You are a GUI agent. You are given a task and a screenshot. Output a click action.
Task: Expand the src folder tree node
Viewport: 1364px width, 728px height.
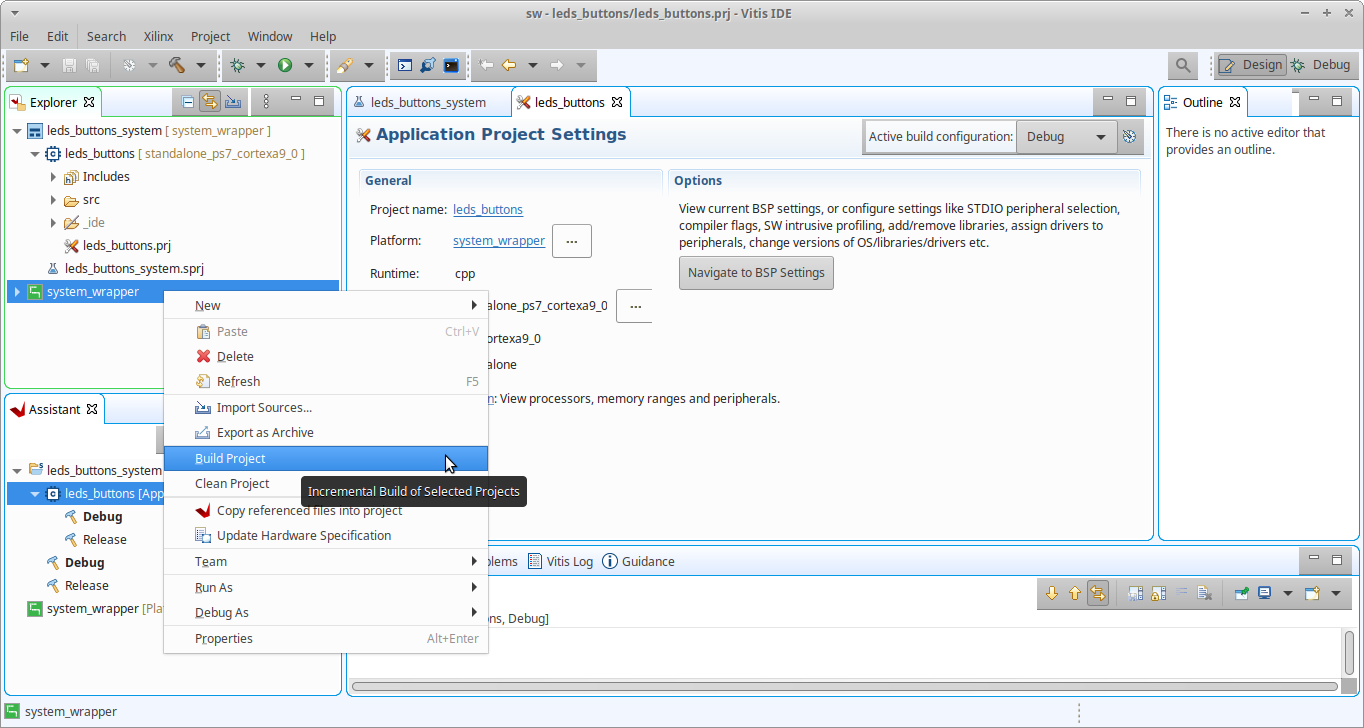point(54,200)
